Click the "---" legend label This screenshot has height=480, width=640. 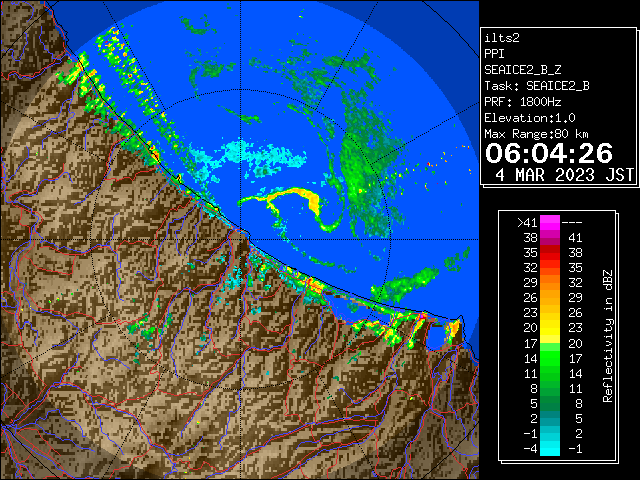tap(572, 222)
